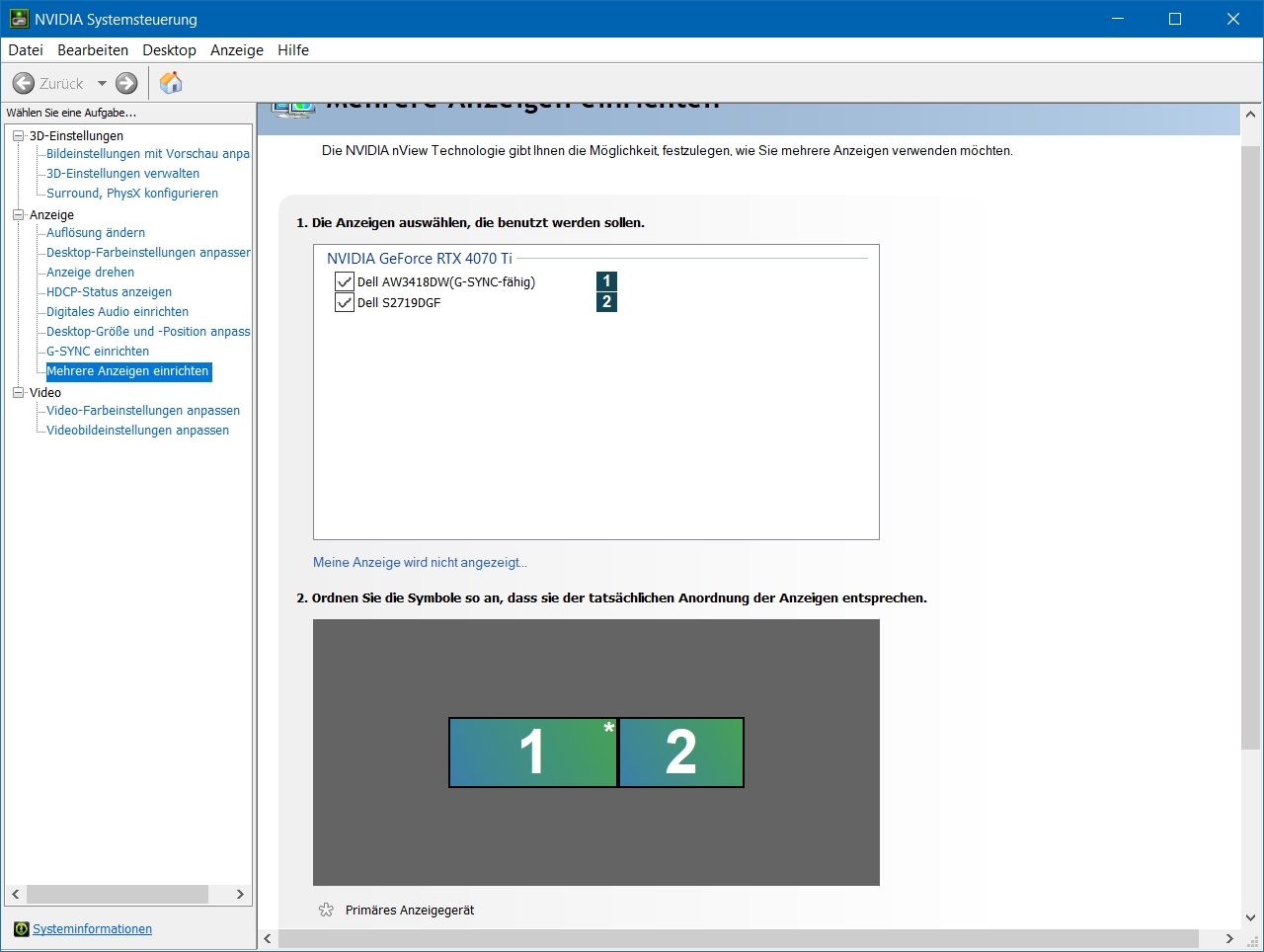Select Mehrere Anzeigen einrichten
The height and width of the screenshot is (952, 1264).
pyautogui.click(x=128, y=371)
